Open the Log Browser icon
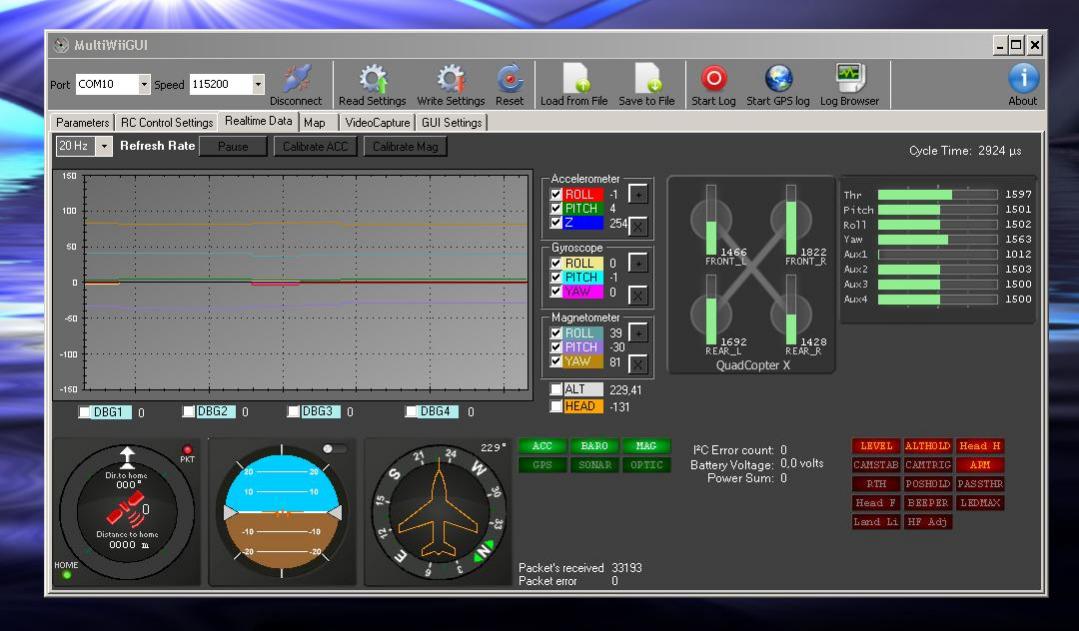 (x=850, y=78)
